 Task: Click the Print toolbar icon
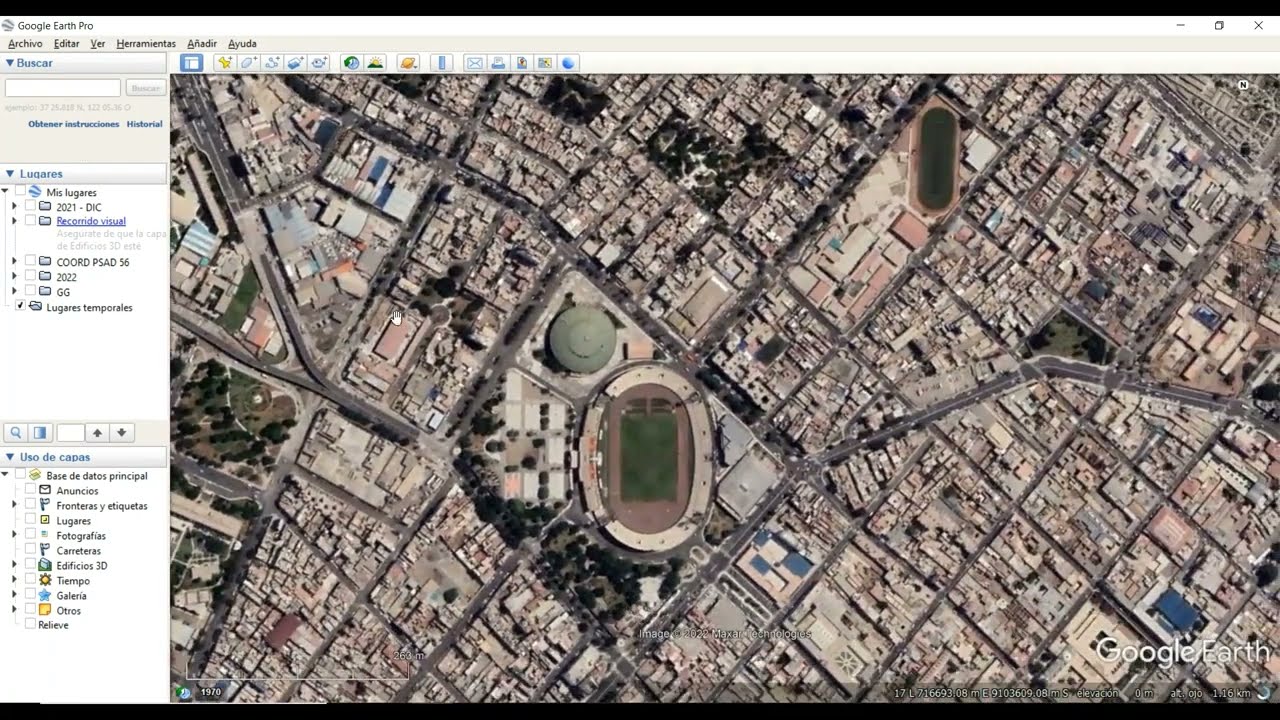(498, 63)
